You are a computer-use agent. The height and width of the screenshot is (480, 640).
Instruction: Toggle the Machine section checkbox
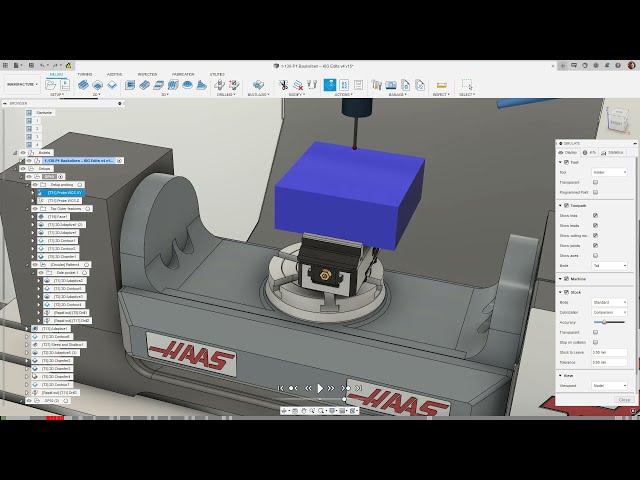[x=567, y=279]
